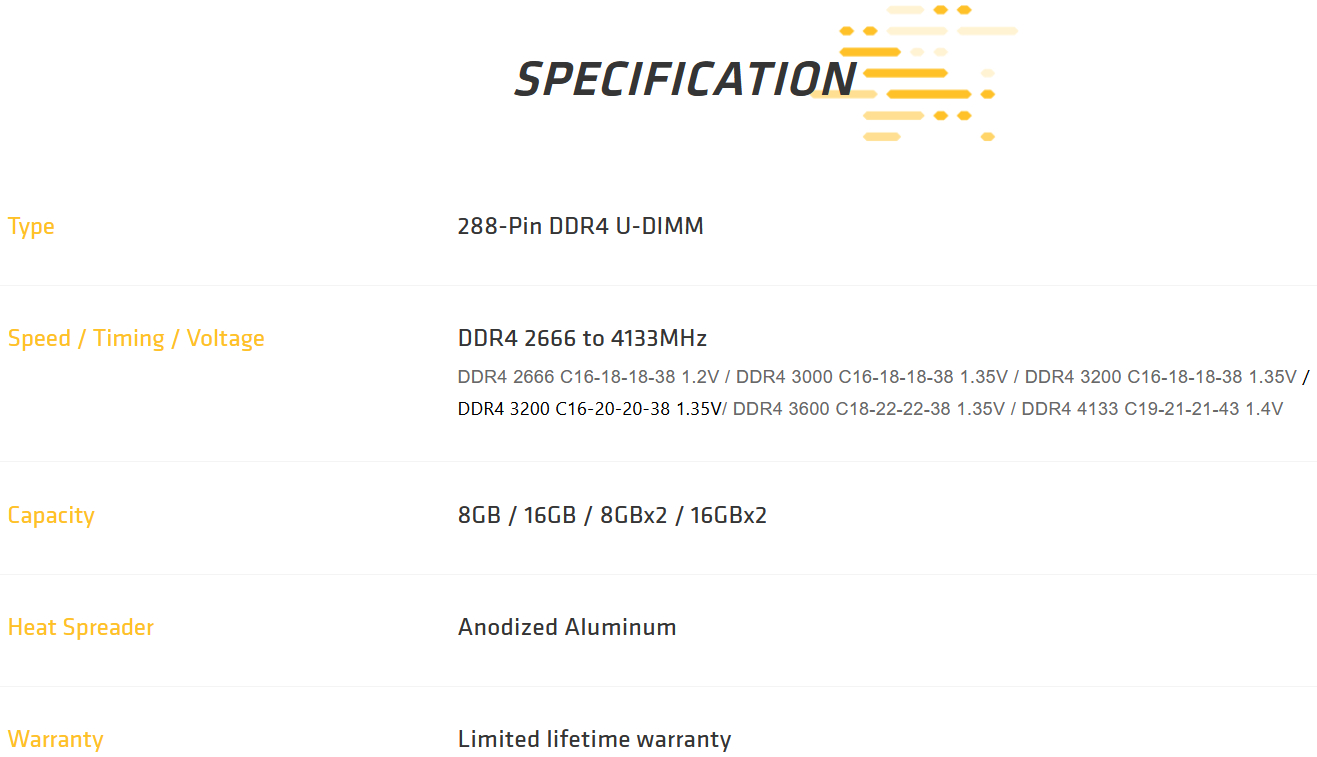Select the Capacity label
This screenshot has height=757, width=1317.
point(51,515)
